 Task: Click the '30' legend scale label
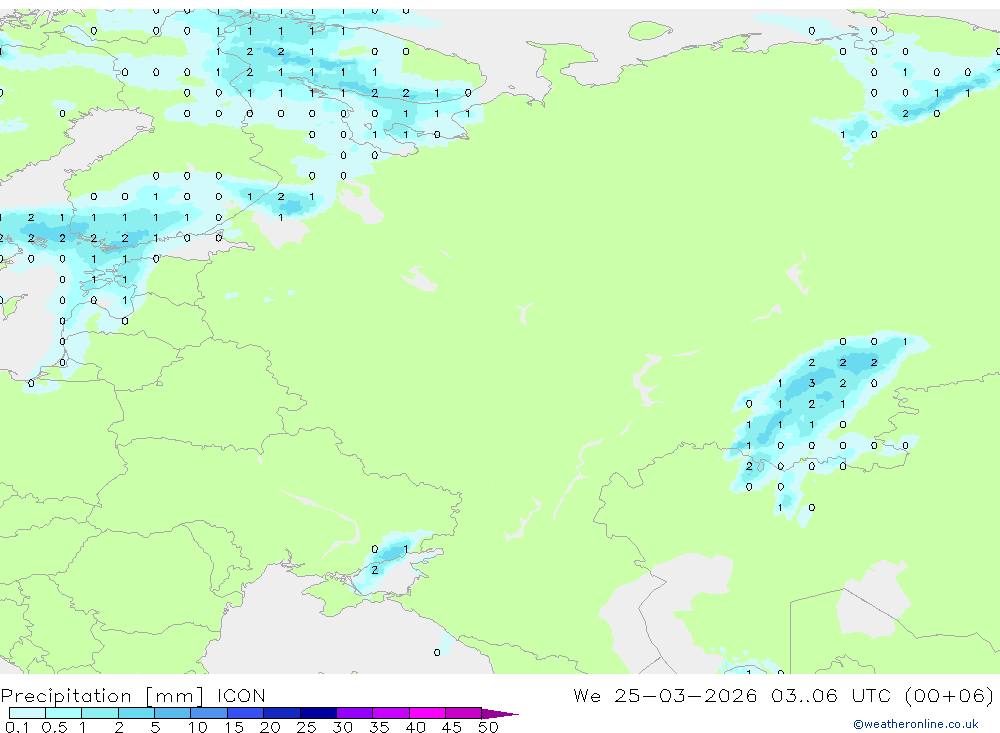[x=342, y=727]
